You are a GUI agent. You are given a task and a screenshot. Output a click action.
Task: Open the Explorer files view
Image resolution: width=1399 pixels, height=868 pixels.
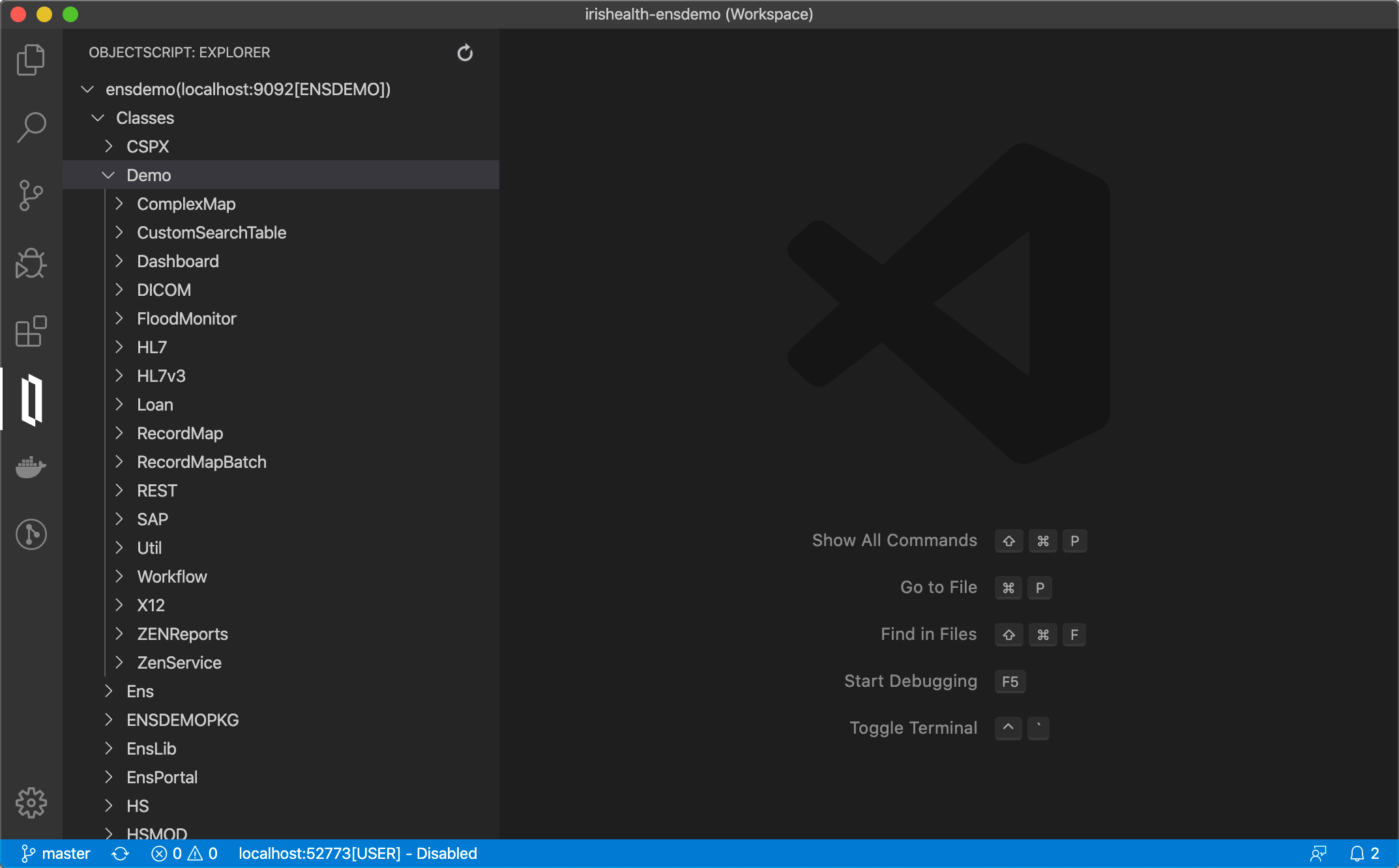click(31, 60)
